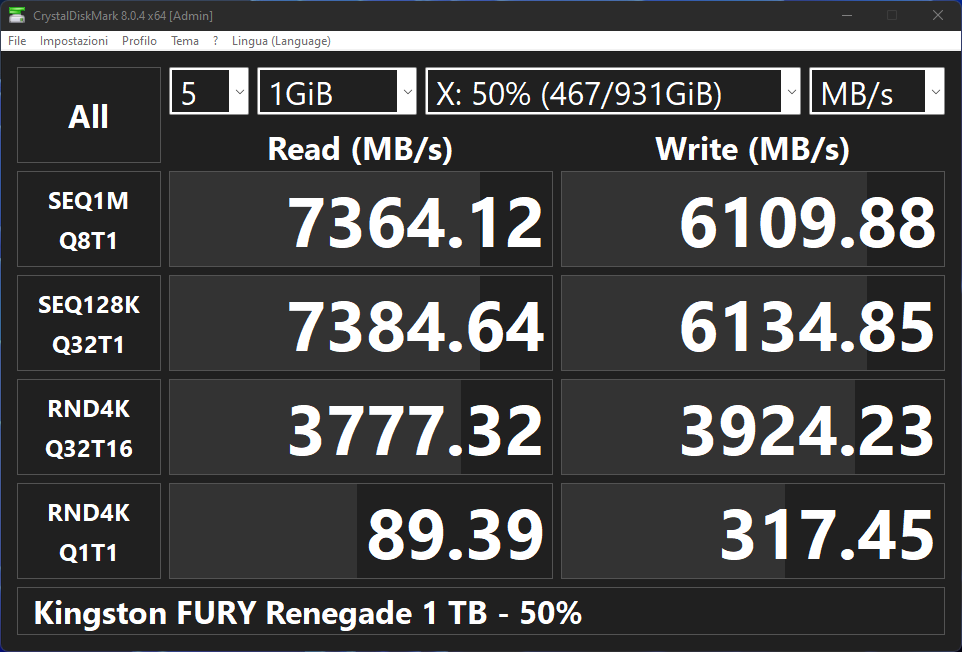Run the RND4K Q1T1 benchmark
Screen dimensions: 962x652
[x=89, y=532]
